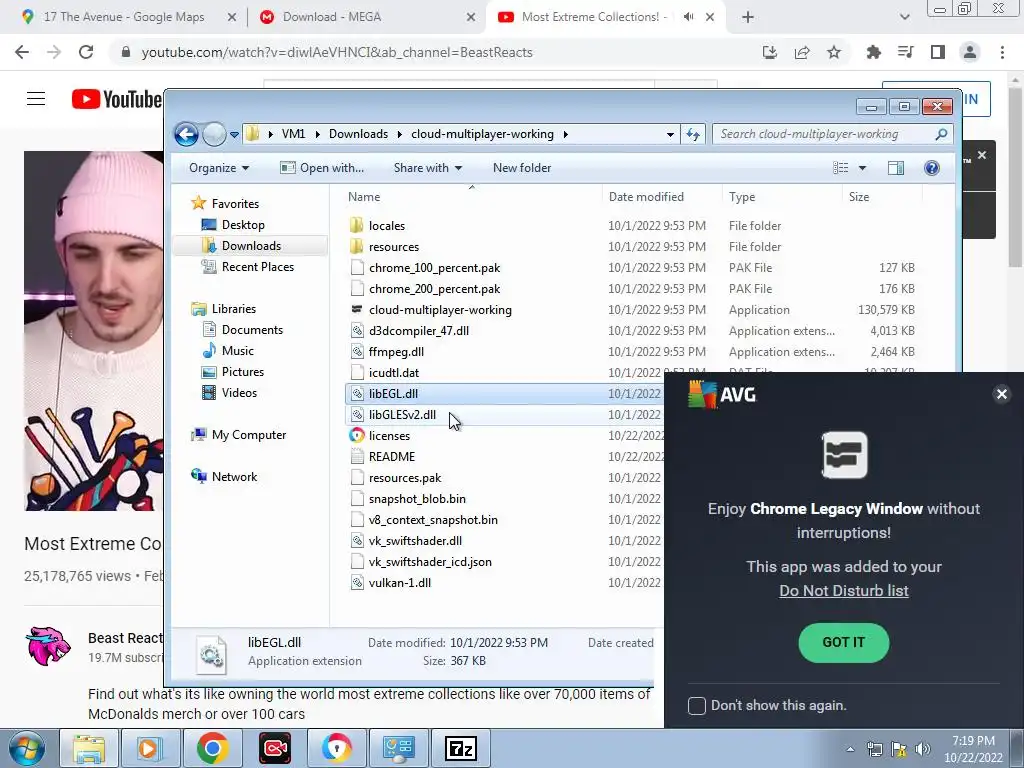Click the blue help question mark icon
The width and height of the screenshot is (1024, 768).
[932, 168]
